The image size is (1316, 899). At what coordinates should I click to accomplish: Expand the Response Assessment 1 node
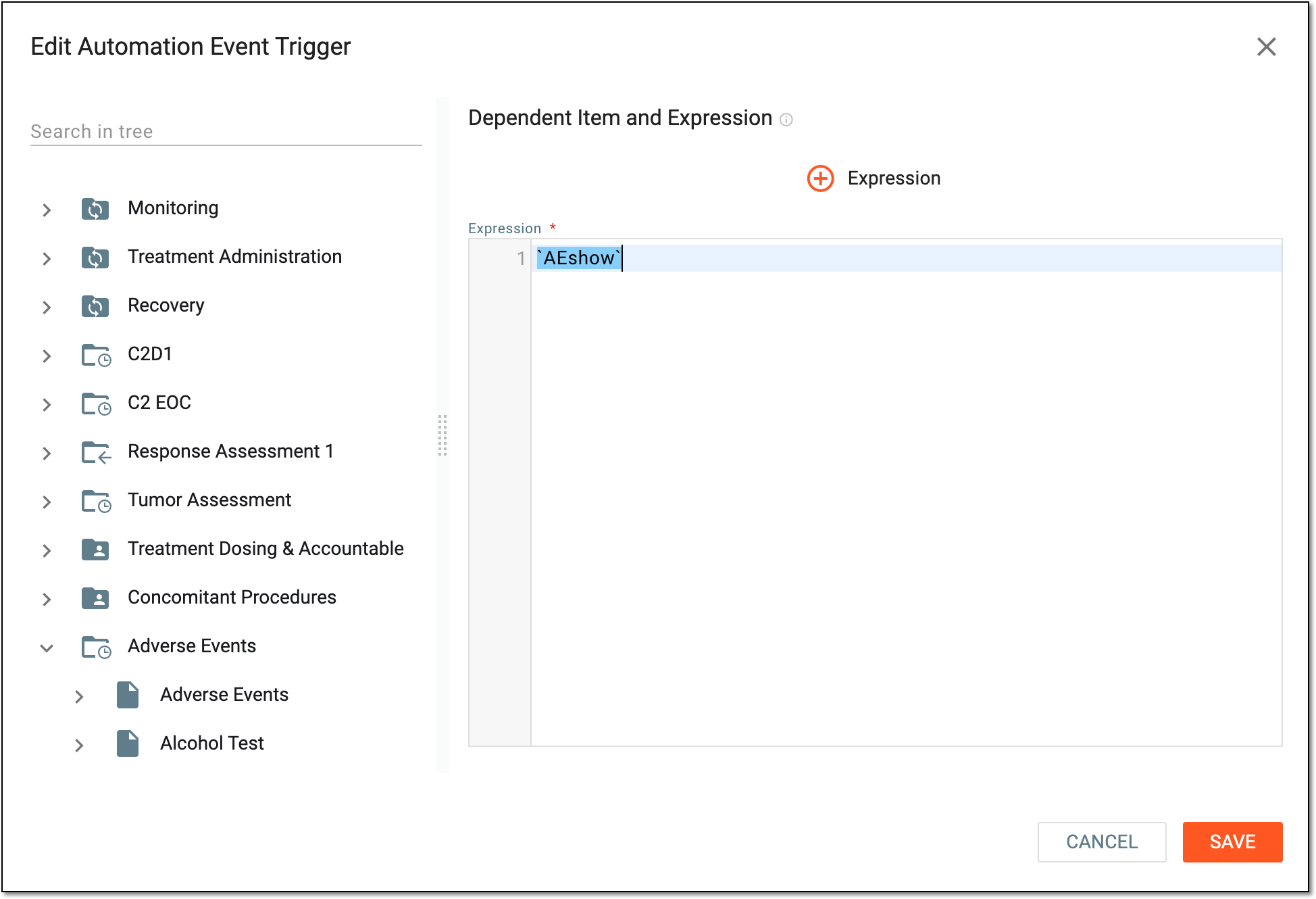(47, 453)
